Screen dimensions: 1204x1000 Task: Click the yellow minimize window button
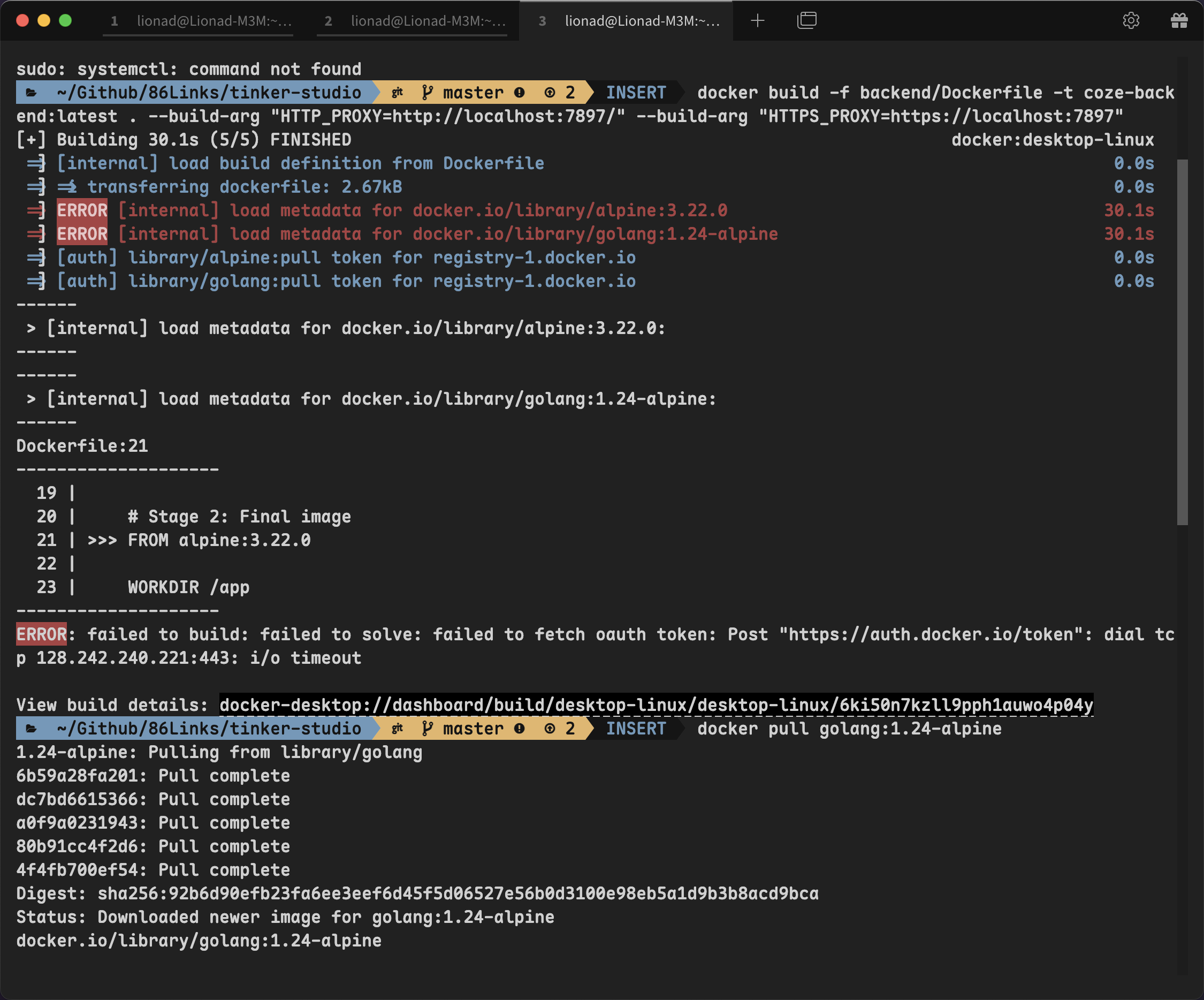click(x=43, y=21)
